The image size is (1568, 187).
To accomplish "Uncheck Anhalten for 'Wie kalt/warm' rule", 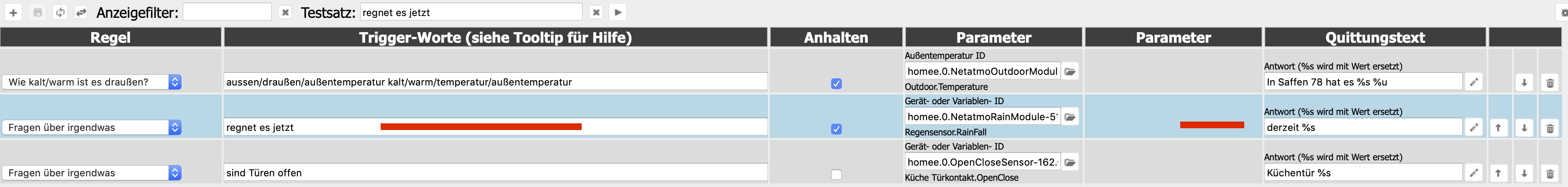I will pyautogui.click(x=836, y=83).
